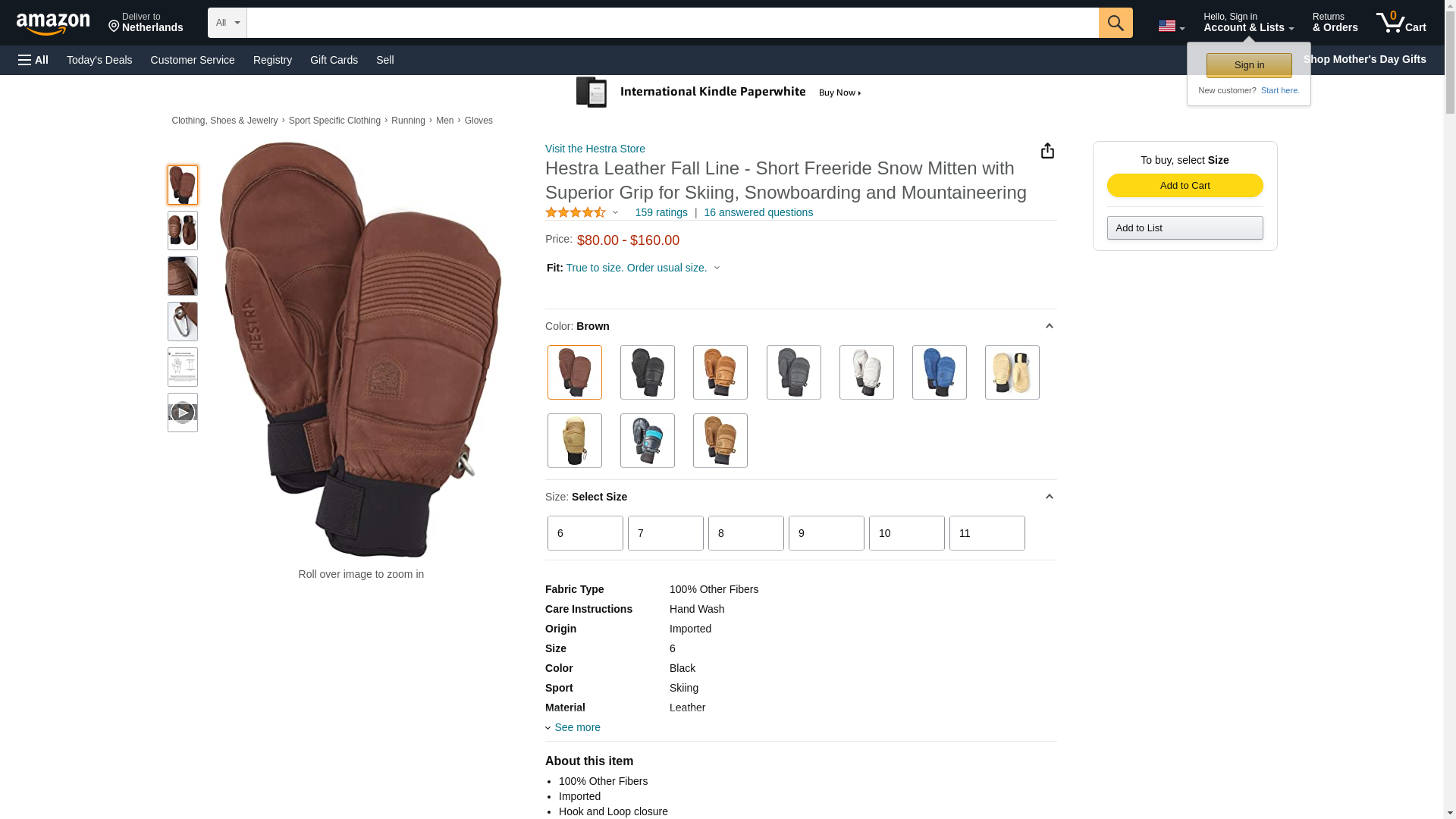Click the star rating icon
Image resolution: width=1456 pixels, height=819 pixels.
click(x=576, y=213)
